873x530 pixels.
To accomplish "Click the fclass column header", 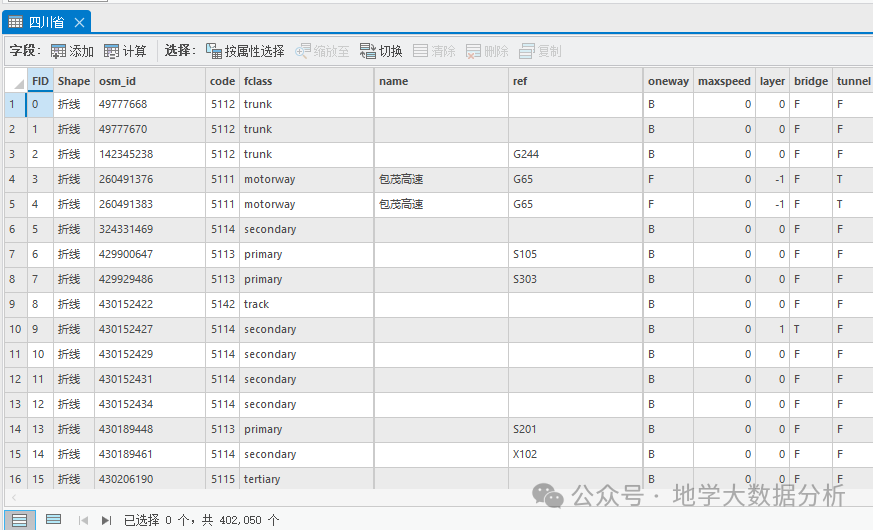I will click(307, 81).
